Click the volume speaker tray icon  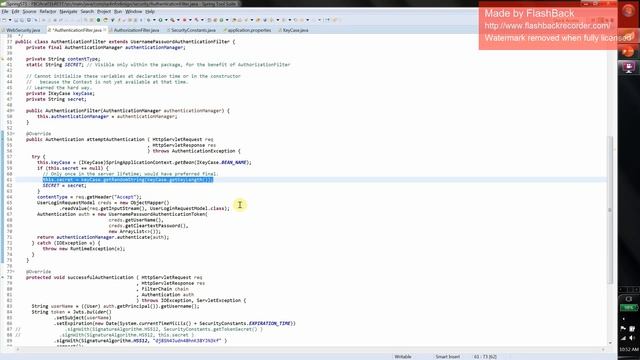(632, 338)
